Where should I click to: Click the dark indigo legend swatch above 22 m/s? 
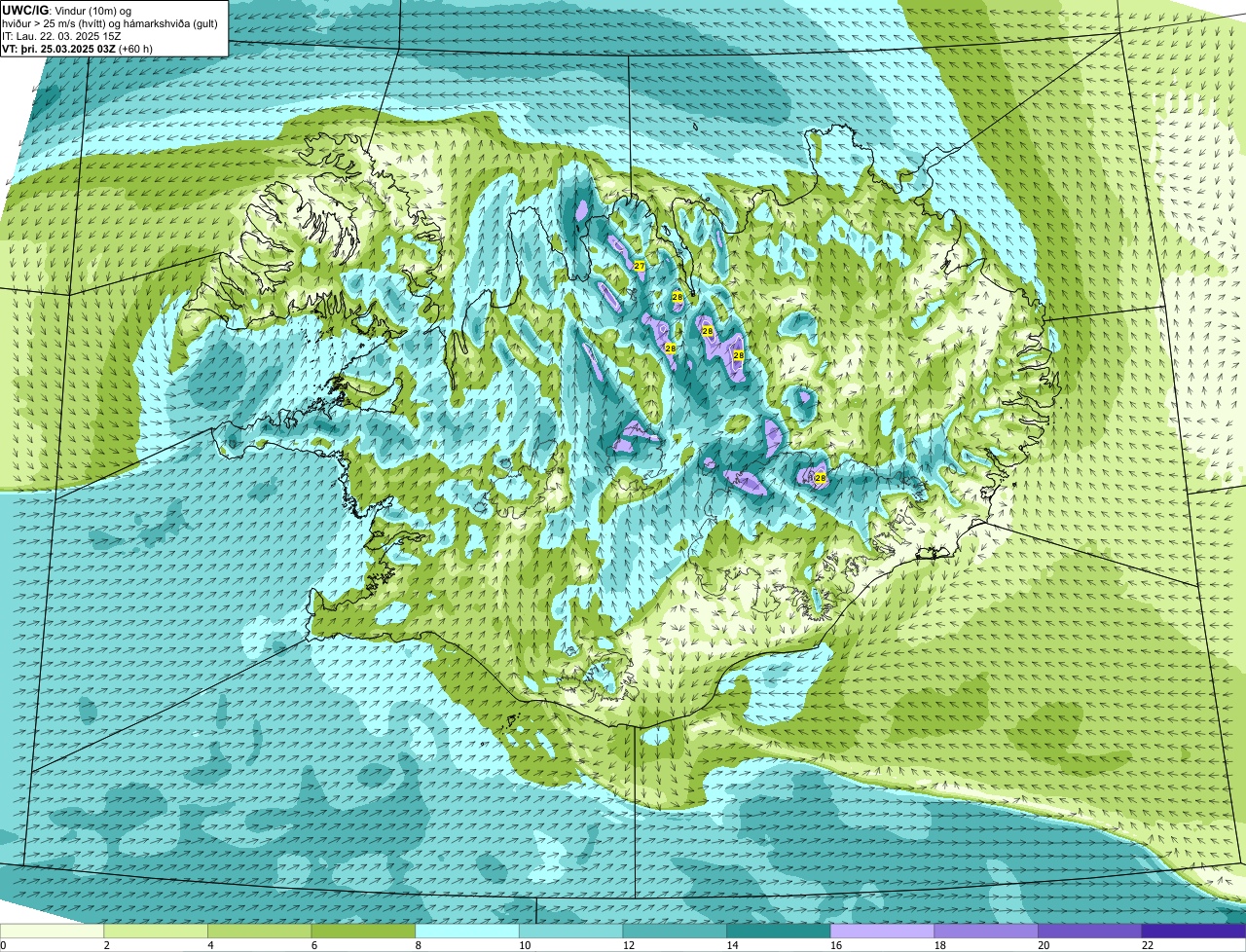(1194, 931)
